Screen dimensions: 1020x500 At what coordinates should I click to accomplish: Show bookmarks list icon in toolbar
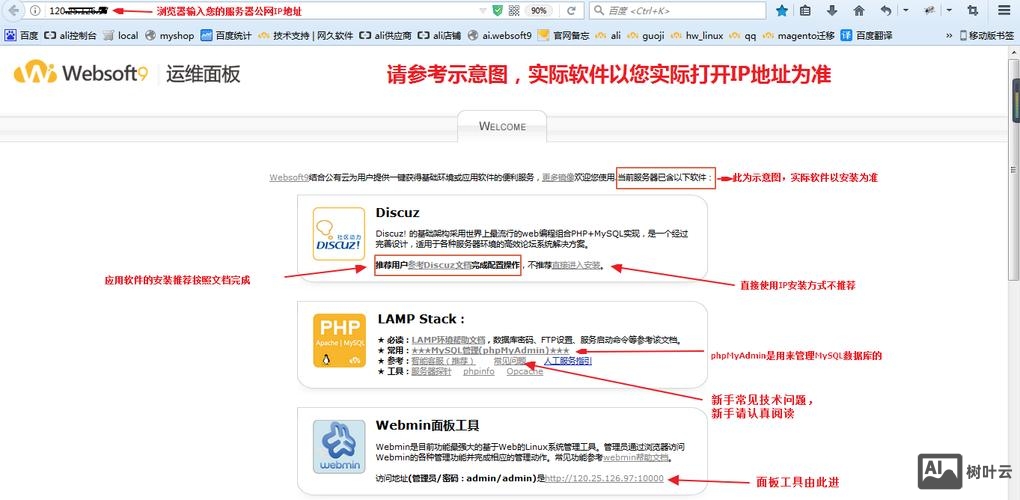(805, 10)
